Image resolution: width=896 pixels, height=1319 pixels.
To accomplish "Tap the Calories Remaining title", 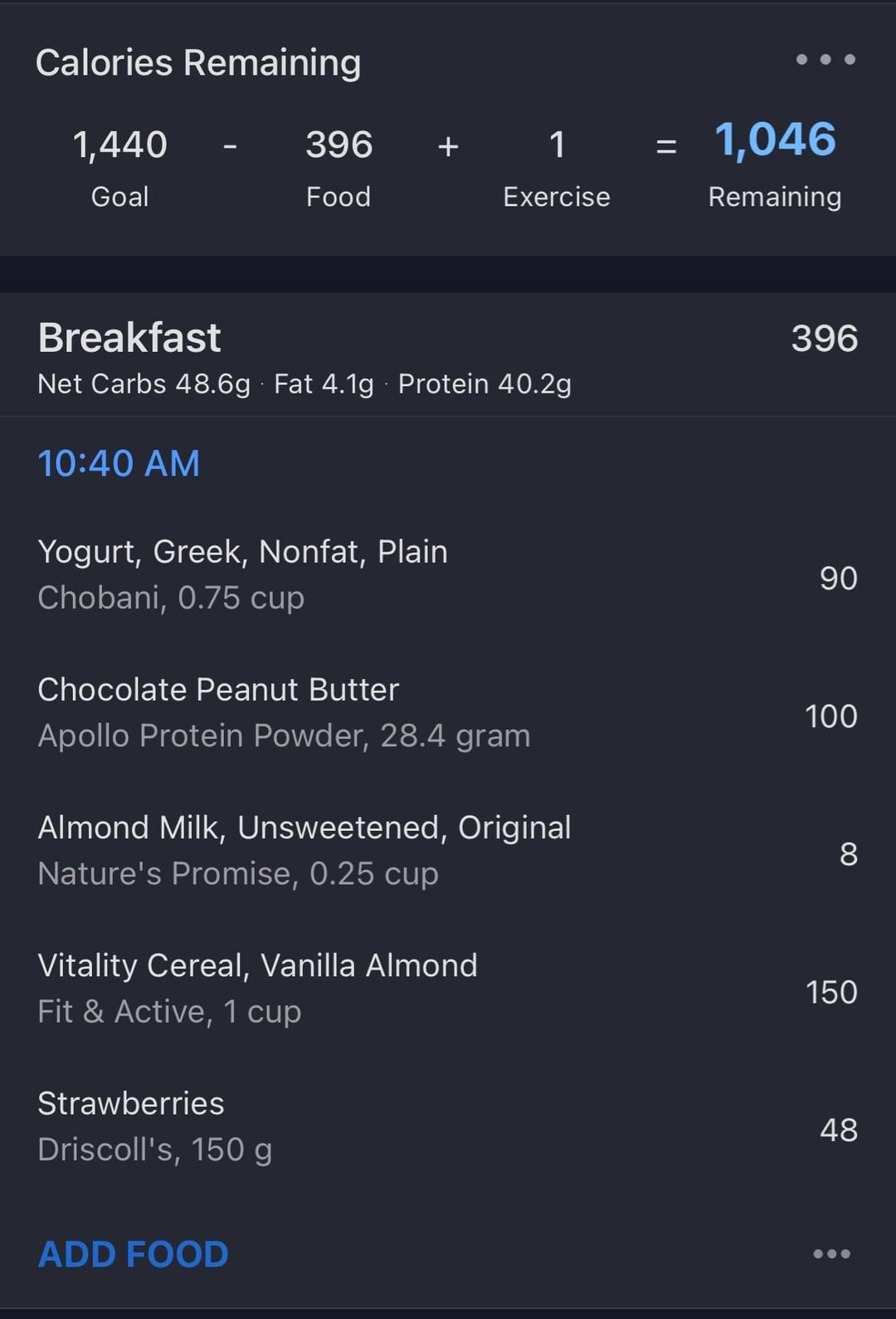I will coord(198,63).
